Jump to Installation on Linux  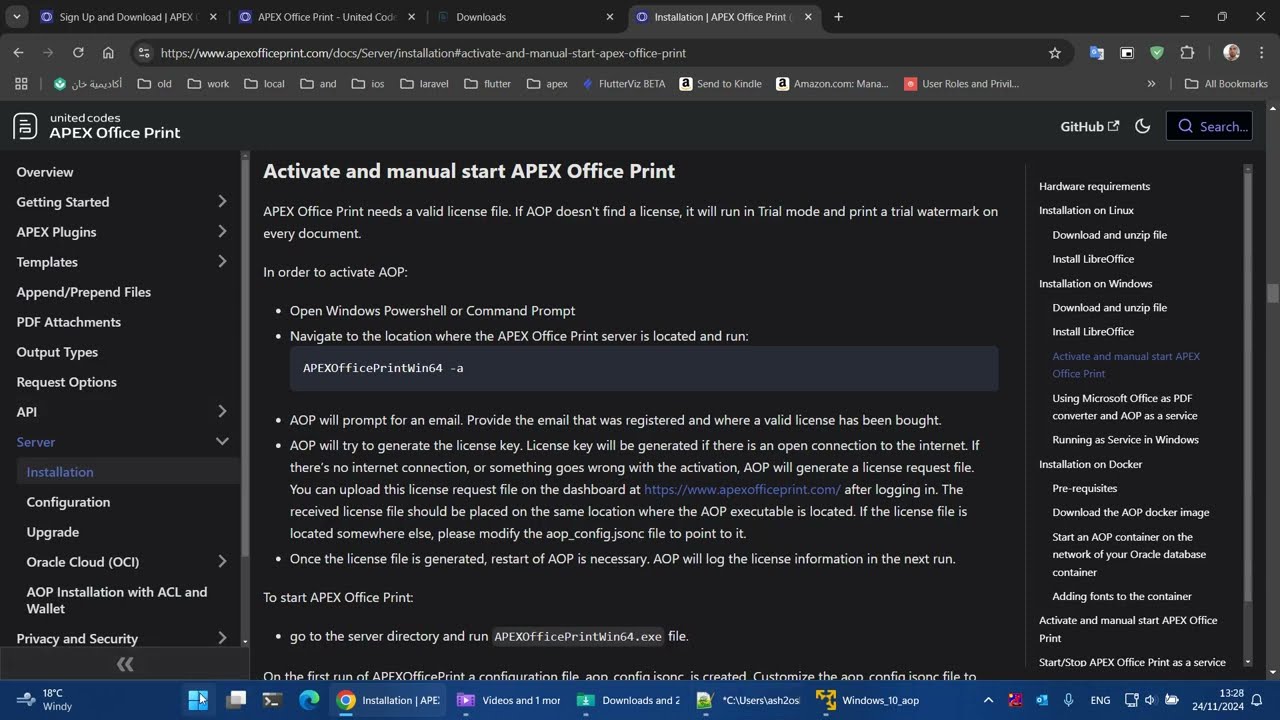pos(1086,210)
